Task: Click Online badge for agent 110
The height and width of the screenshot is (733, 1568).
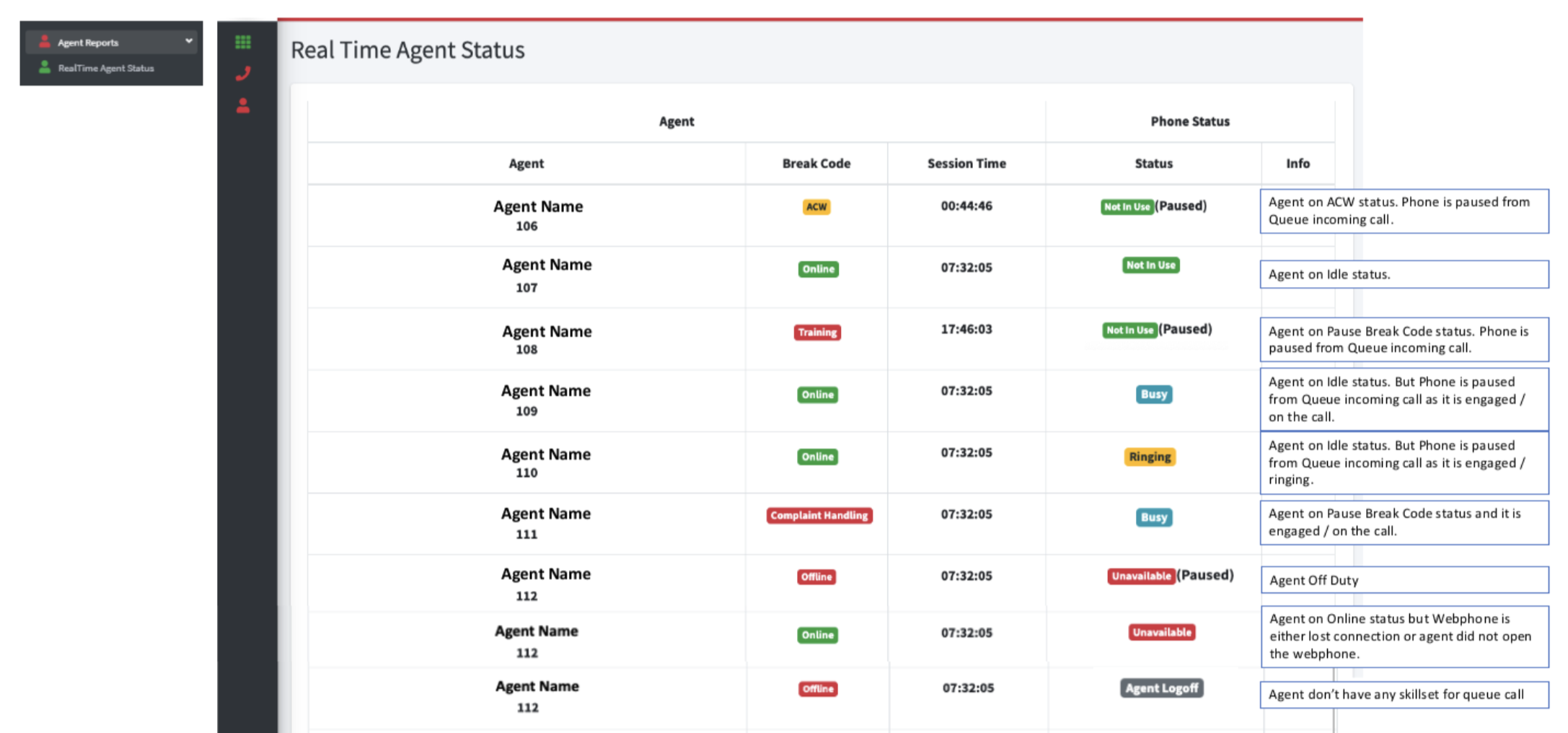Action: click(x=818, y=457)
